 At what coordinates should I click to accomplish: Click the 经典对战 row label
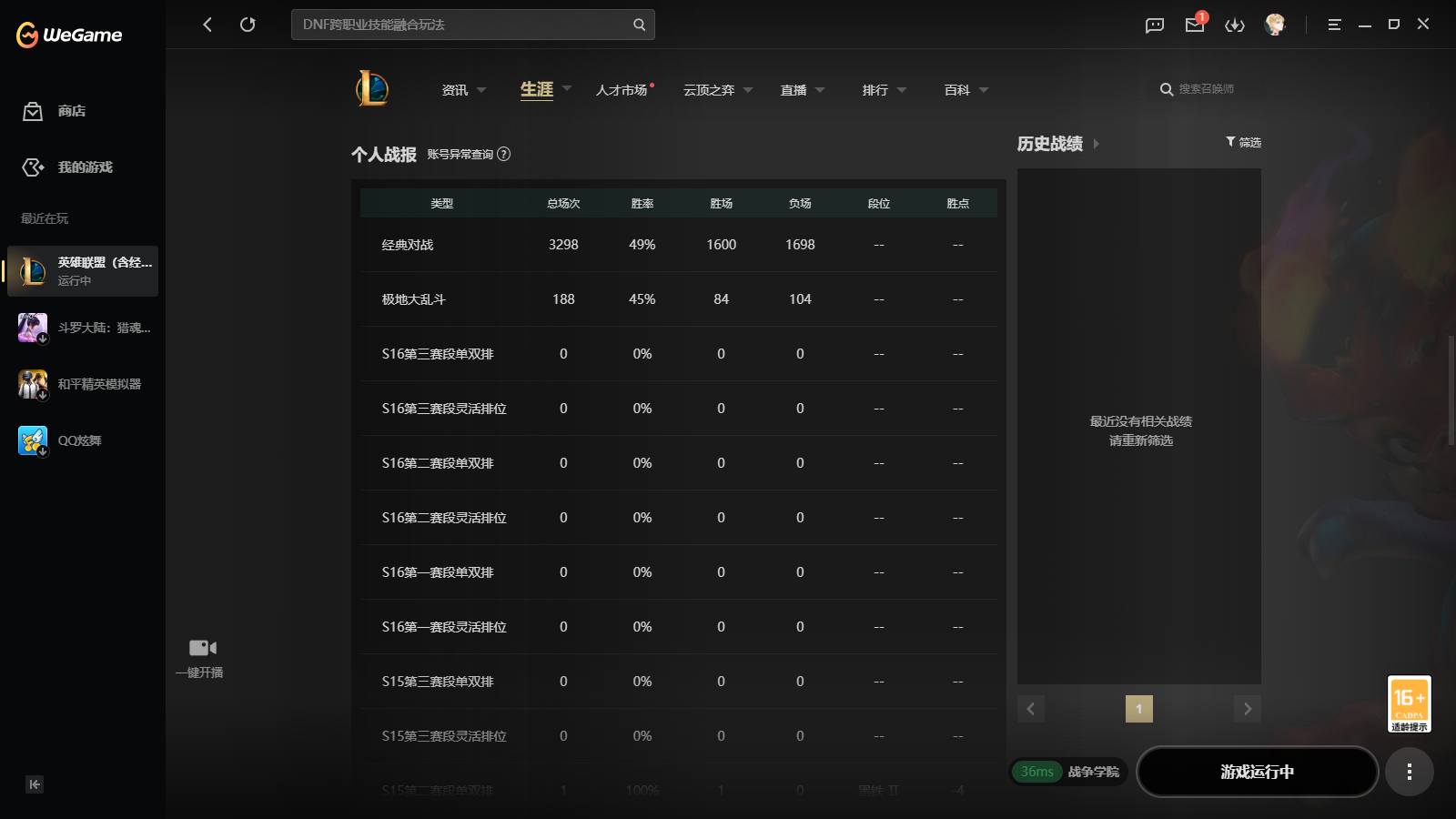408,245
